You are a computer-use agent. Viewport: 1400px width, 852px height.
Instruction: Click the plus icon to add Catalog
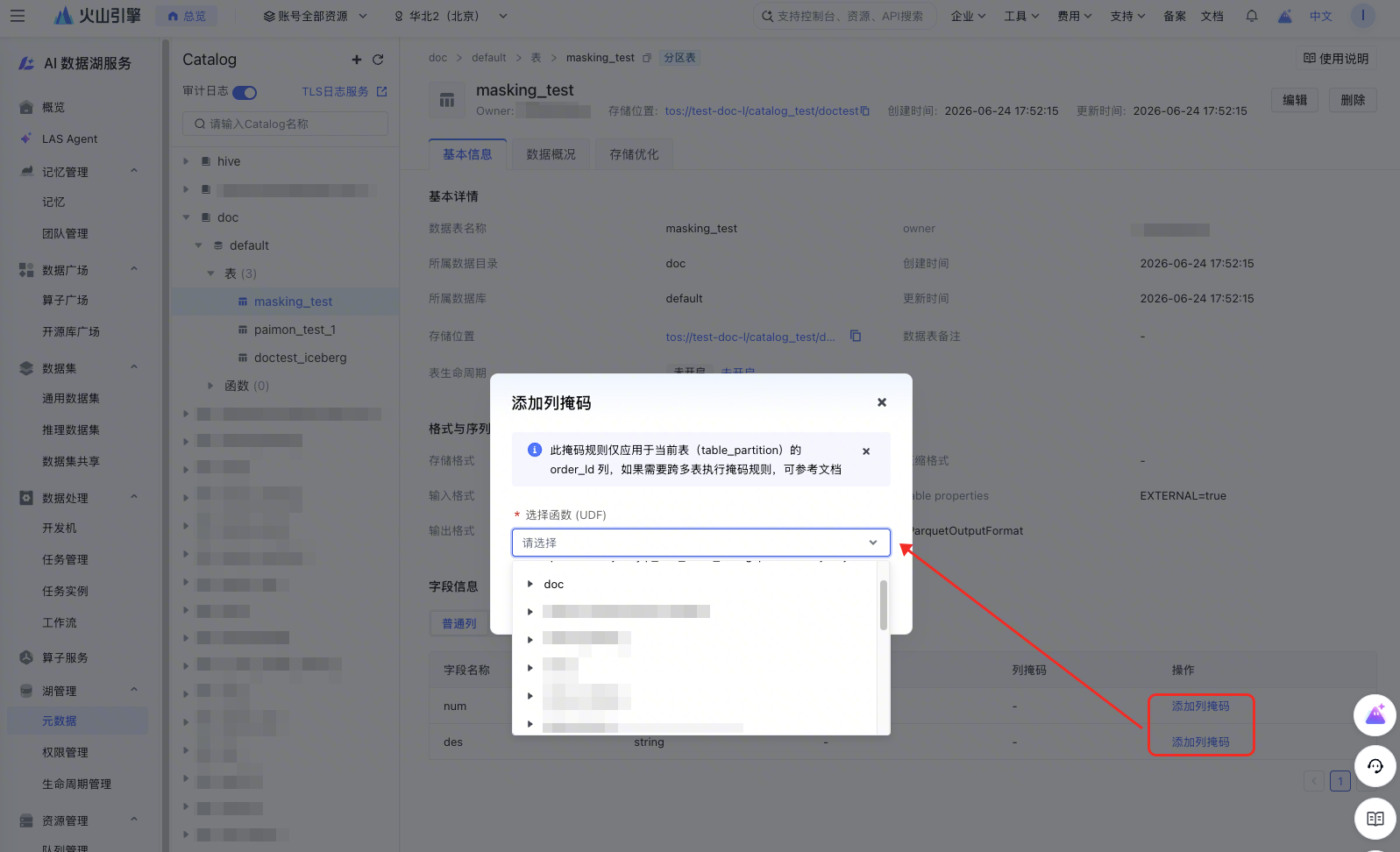point(357,60)
